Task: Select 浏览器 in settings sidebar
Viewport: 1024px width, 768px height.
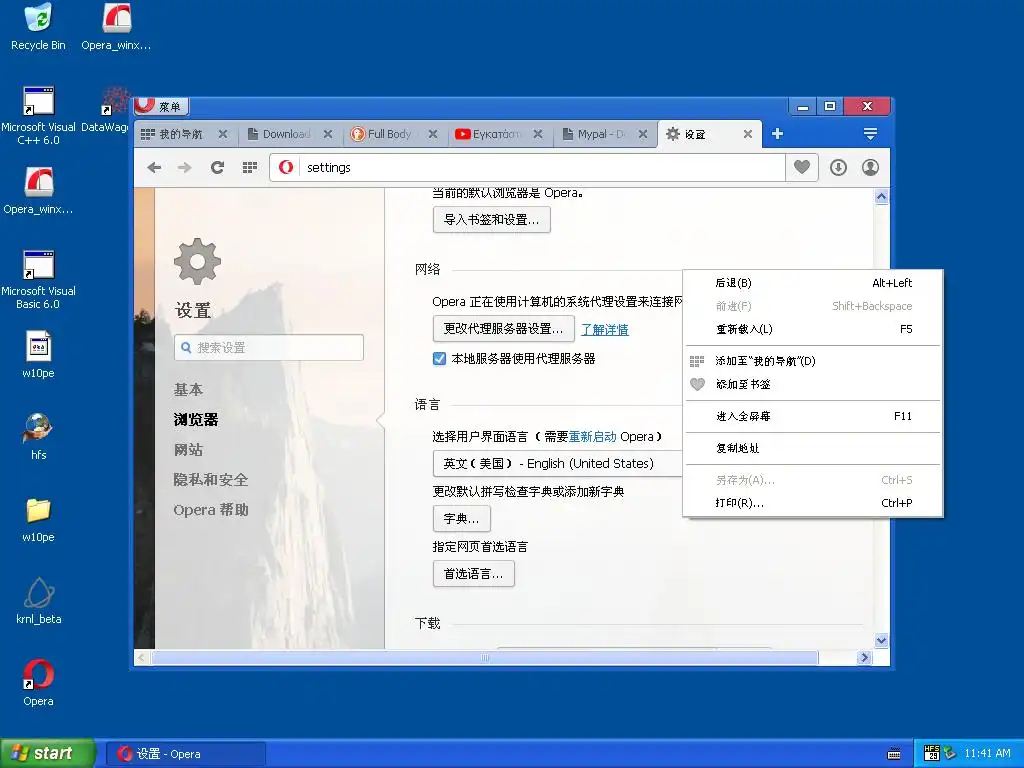Action: point(196,419)
